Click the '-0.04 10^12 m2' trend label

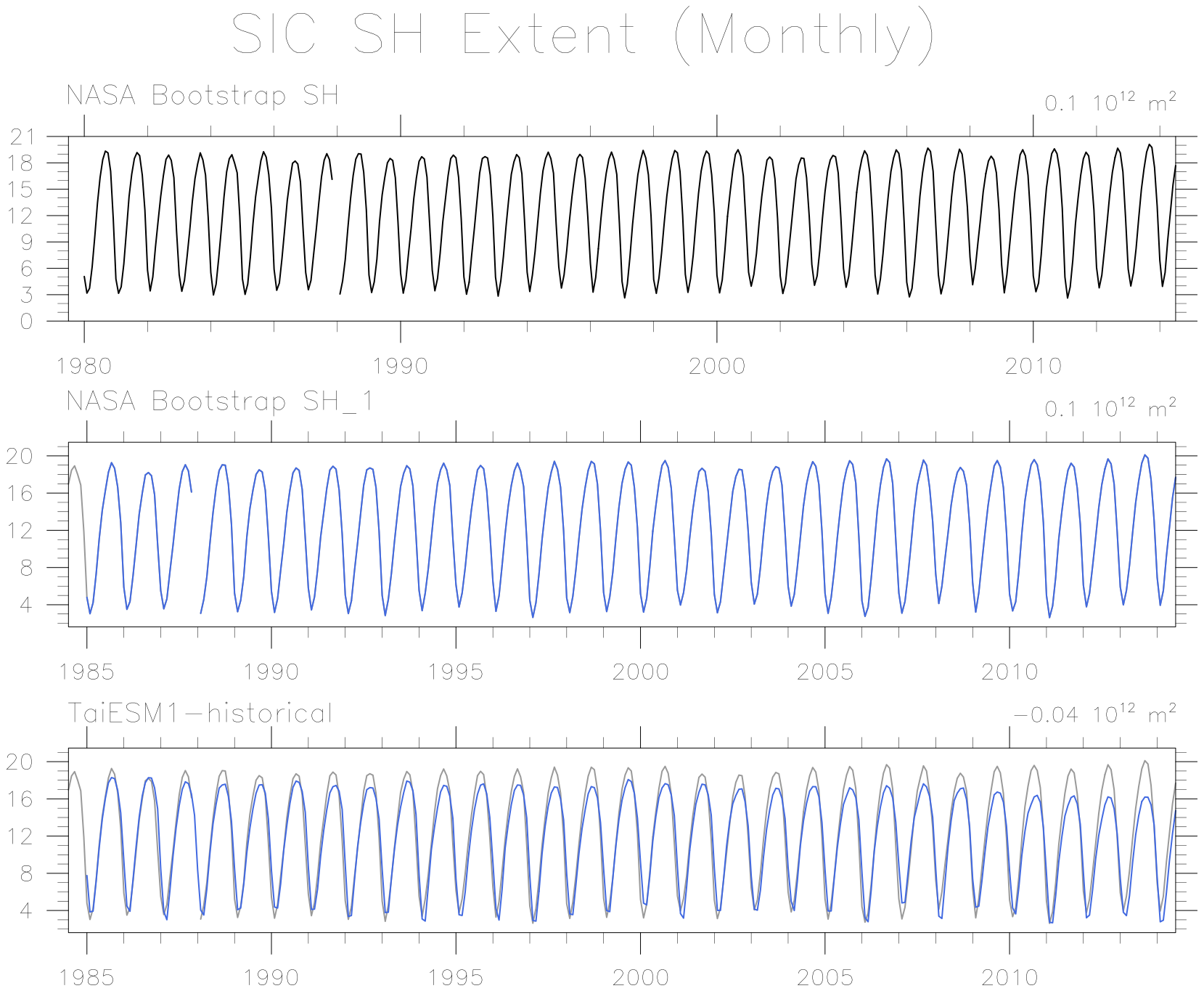pyautogui.click(x=1094, y=713)
